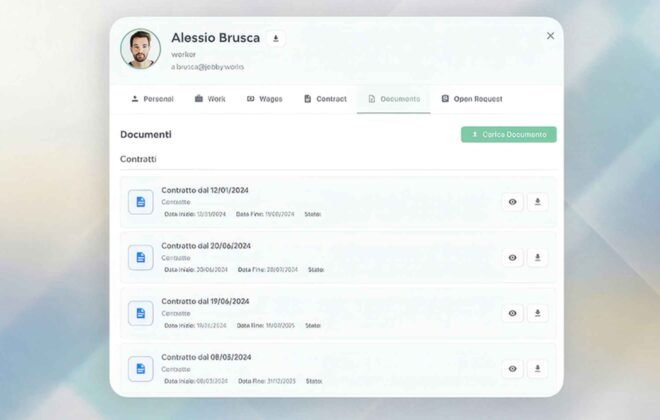Click the 'Documenti' heading
Viewport: 660px width, 420px height.
tap(146, 135)
